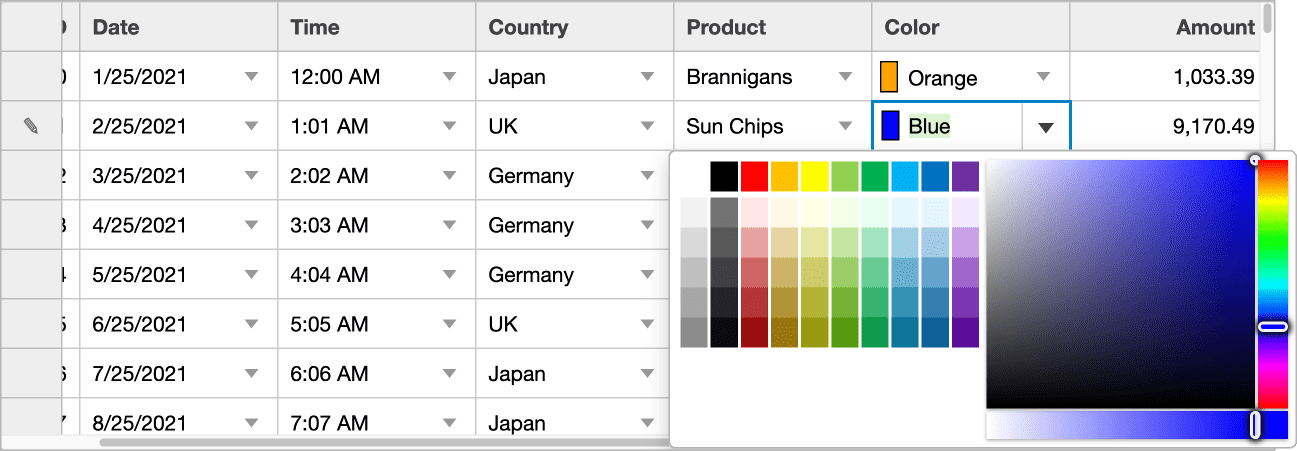Click the grid horizontal scrollbar thumb
This screenshot has width=1297, height=451.
(x=385, y=441)
